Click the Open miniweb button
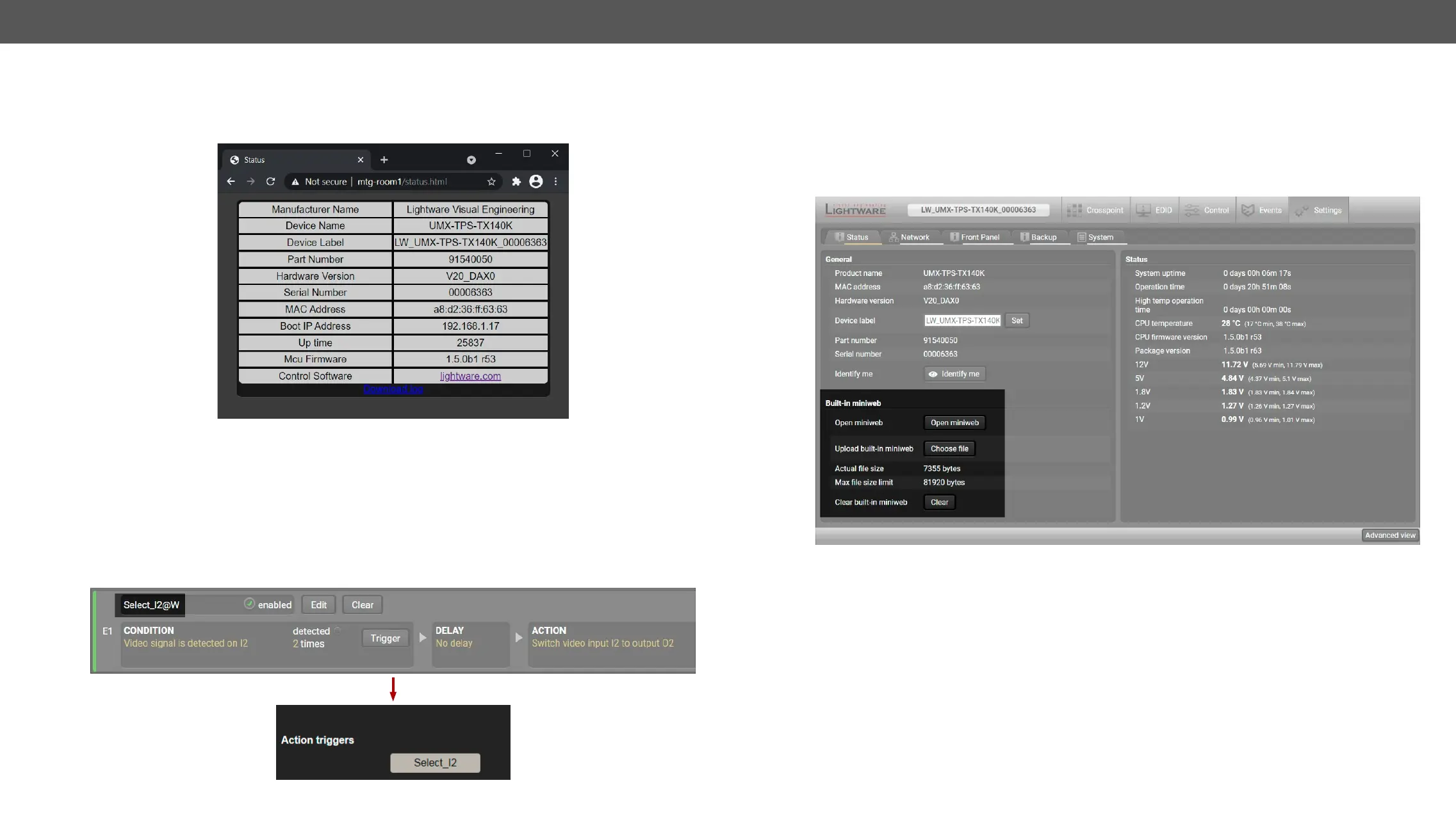This screenshot has height=817, width=1456. point(954,423)
